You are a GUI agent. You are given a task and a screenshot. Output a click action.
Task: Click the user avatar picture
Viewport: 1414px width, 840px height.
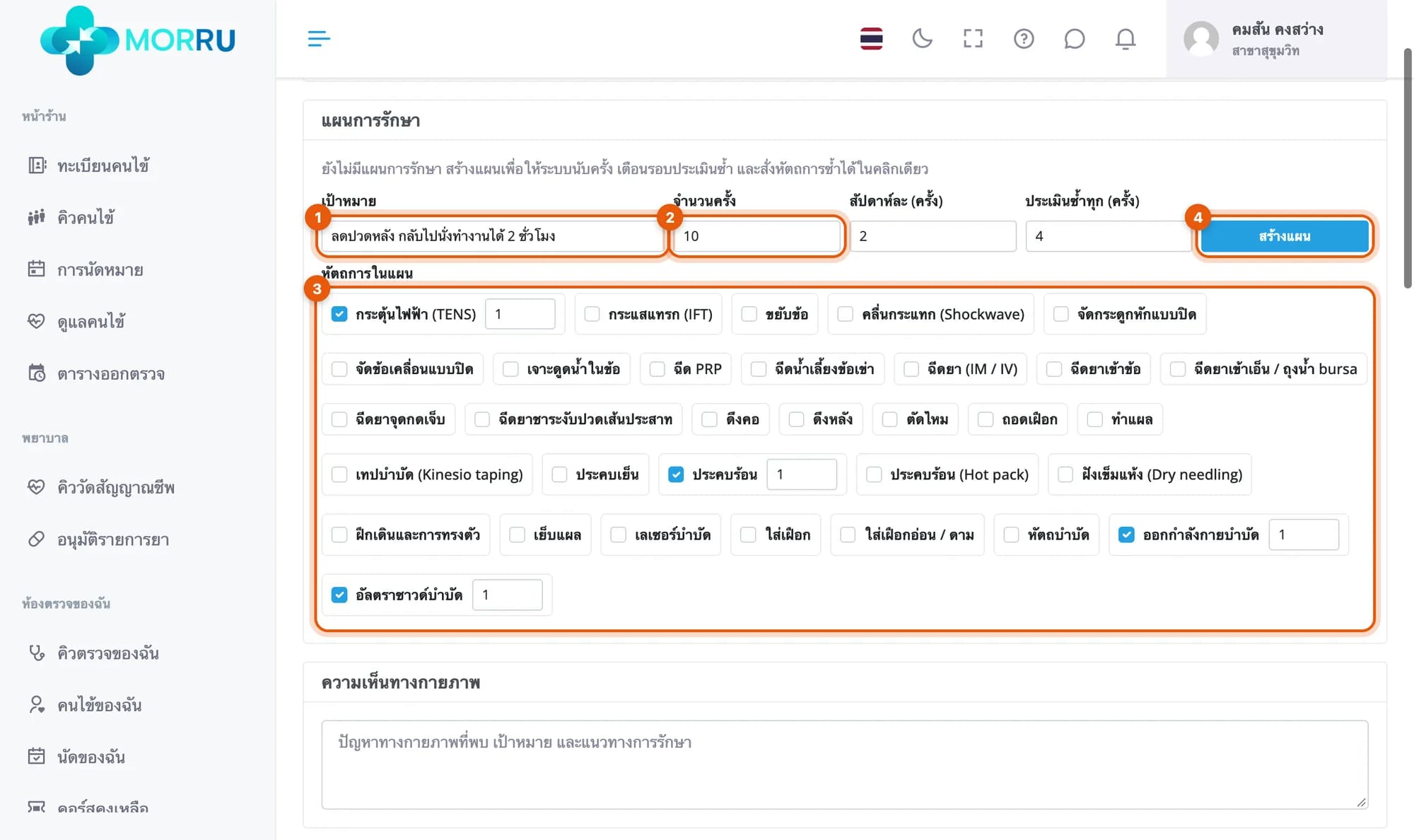[1201, 39]
